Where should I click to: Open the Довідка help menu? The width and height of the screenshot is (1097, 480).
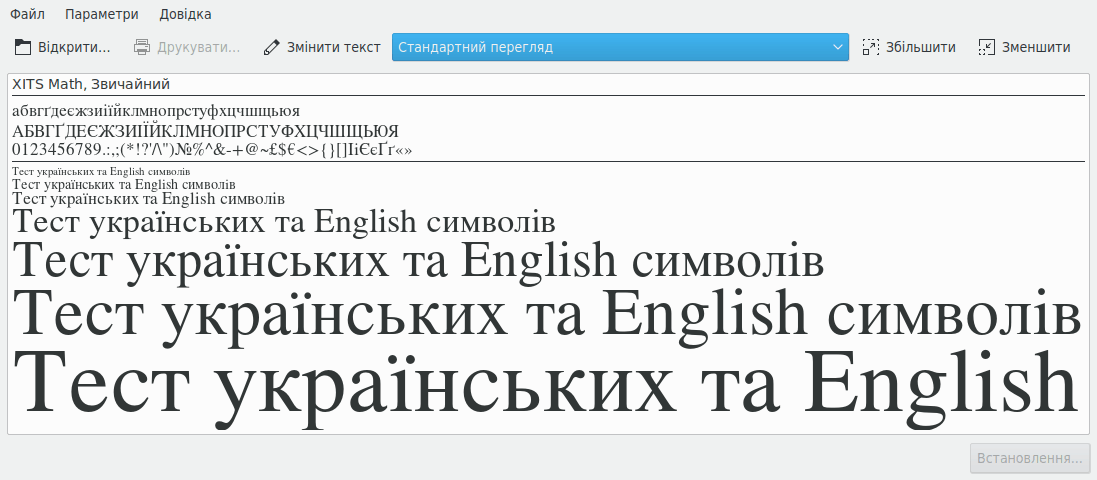(185, 14)
